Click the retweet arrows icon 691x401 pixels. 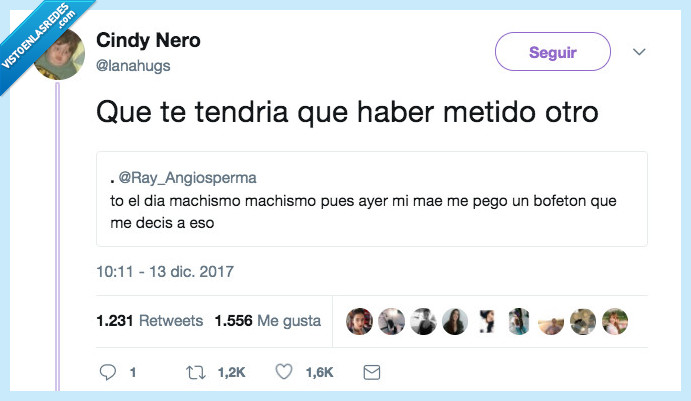click(196, 373)
